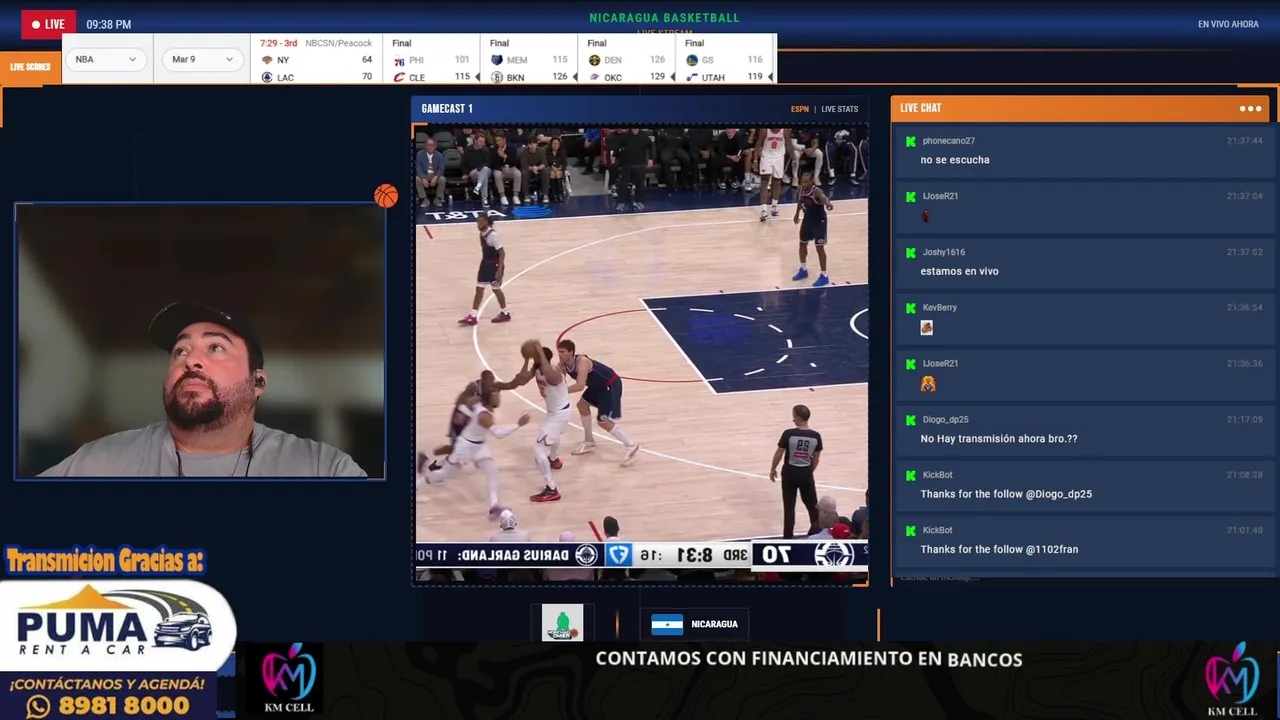Click the '7:29 - 3rd' game status
The width and height of the screenshot is (1280, 720).
279,43
